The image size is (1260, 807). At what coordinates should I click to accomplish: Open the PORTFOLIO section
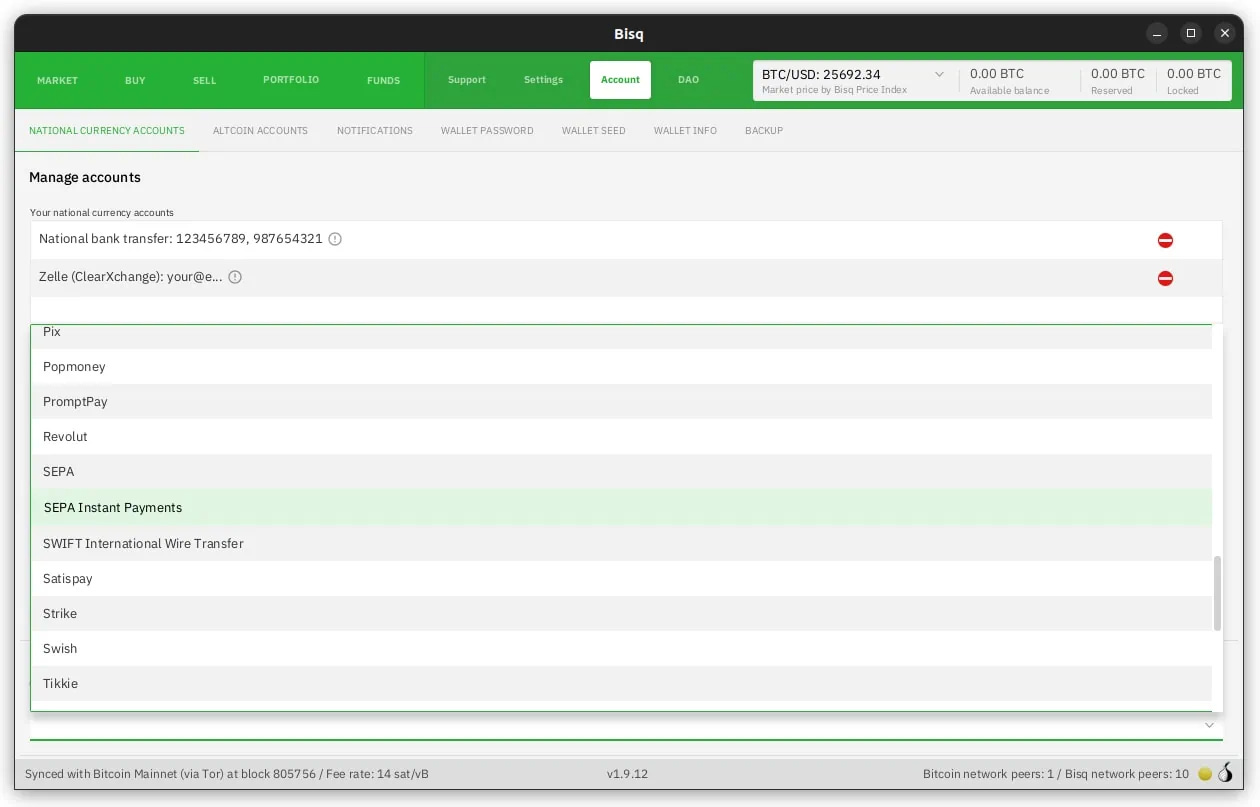[291, 80]
